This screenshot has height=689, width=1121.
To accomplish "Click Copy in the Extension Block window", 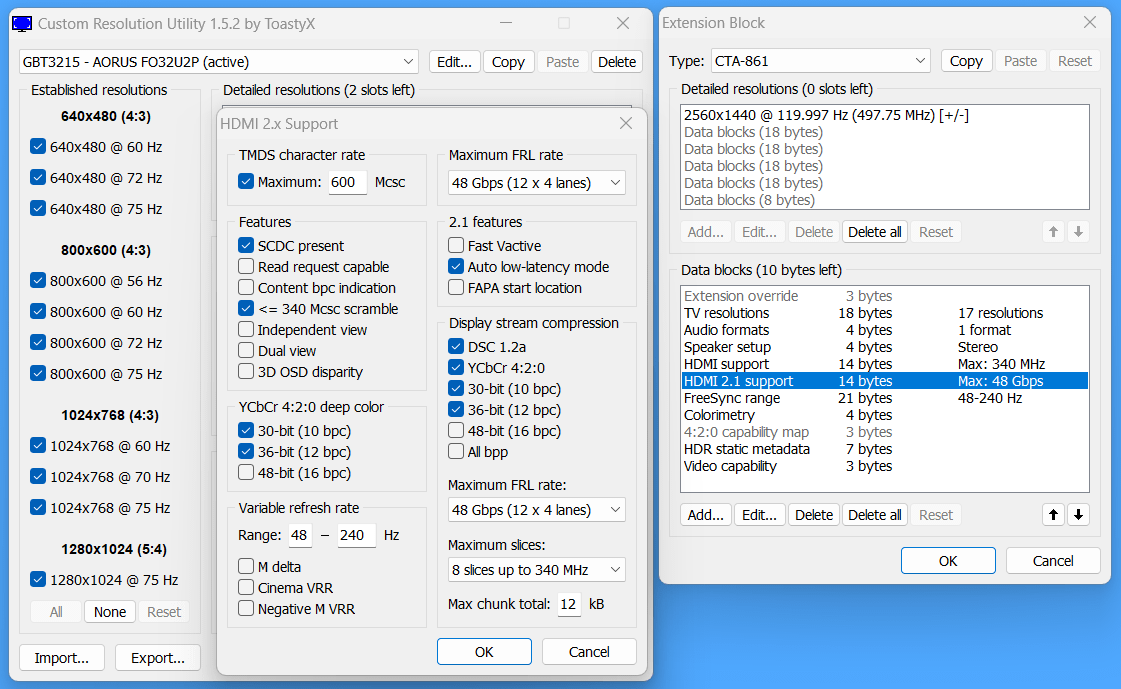I will pos(966,61).
